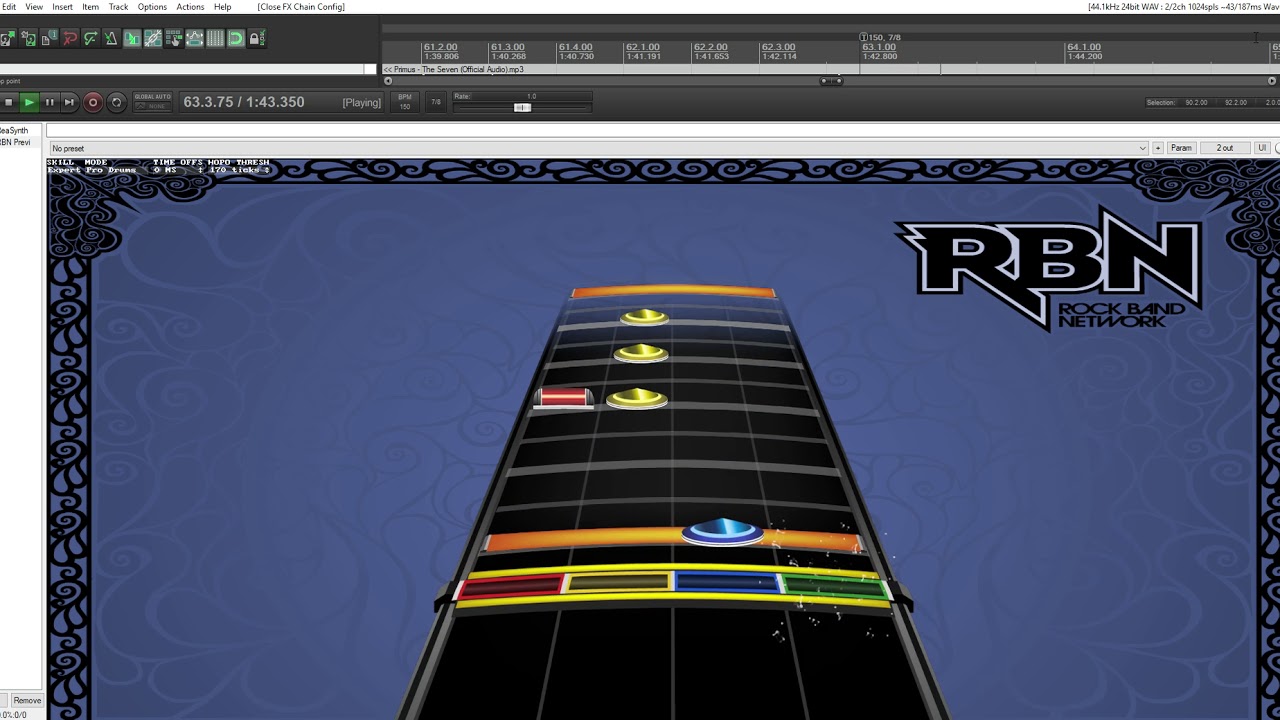Open the No preset dropdown
This screenshot has width=1280, height=720.
[597, 148]
